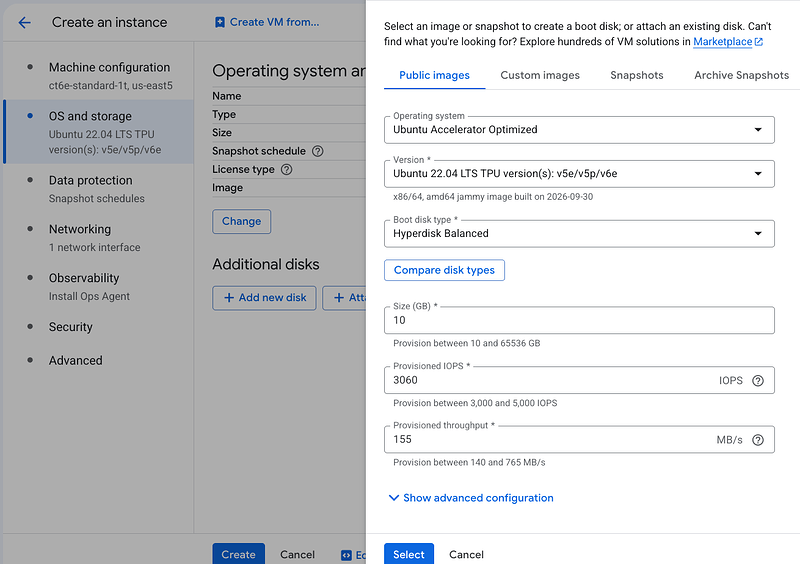Switch to the Custom images tab
The image size is (800, 564).
540,75
